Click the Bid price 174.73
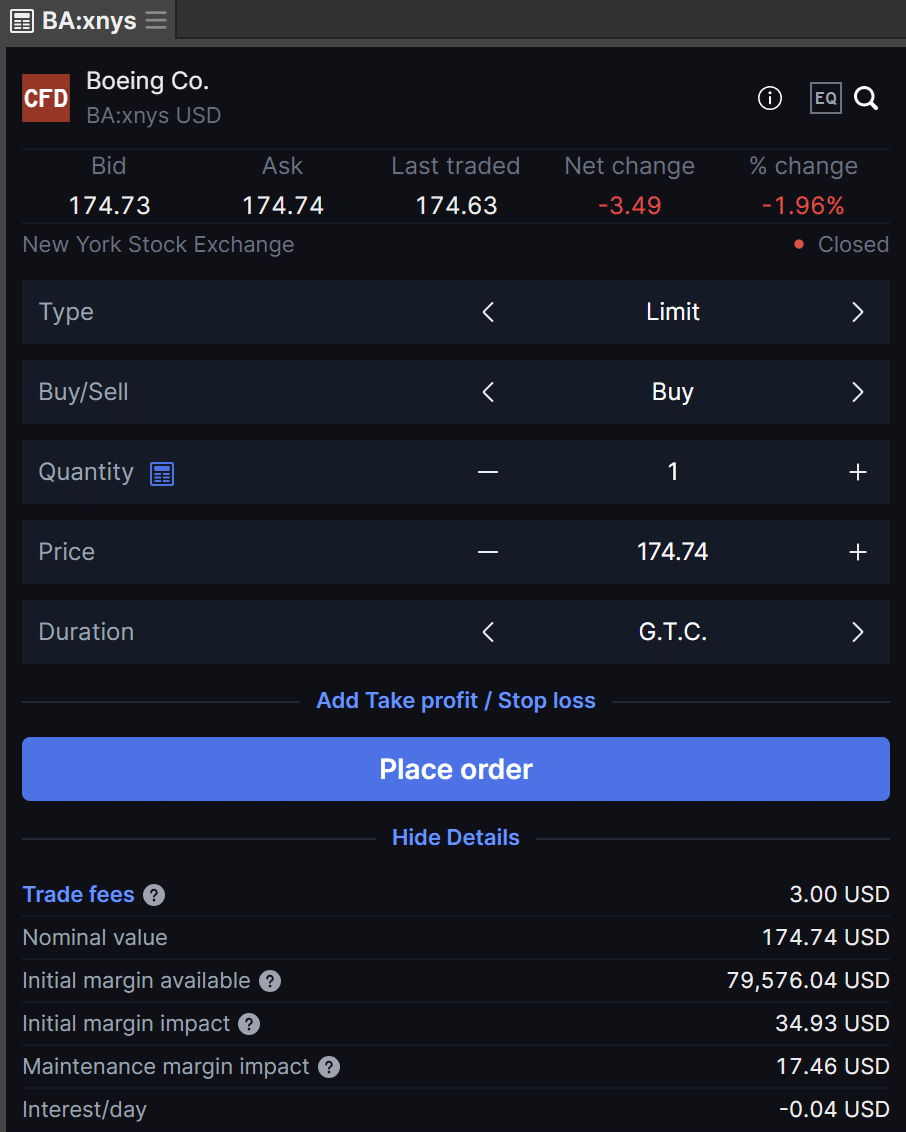 (110, 206)
